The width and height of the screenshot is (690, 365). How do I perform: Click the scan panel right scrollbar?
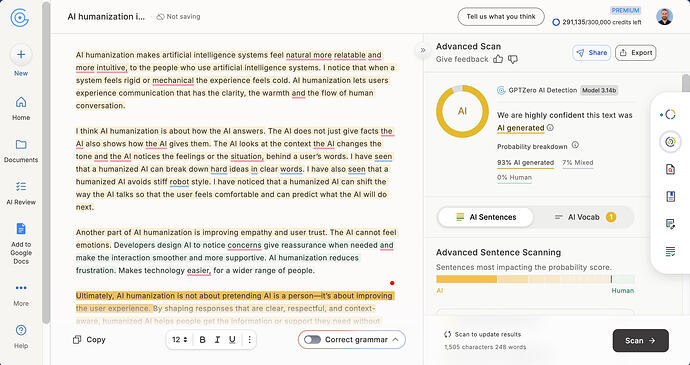pyautogui.click(x=686, y=84)
